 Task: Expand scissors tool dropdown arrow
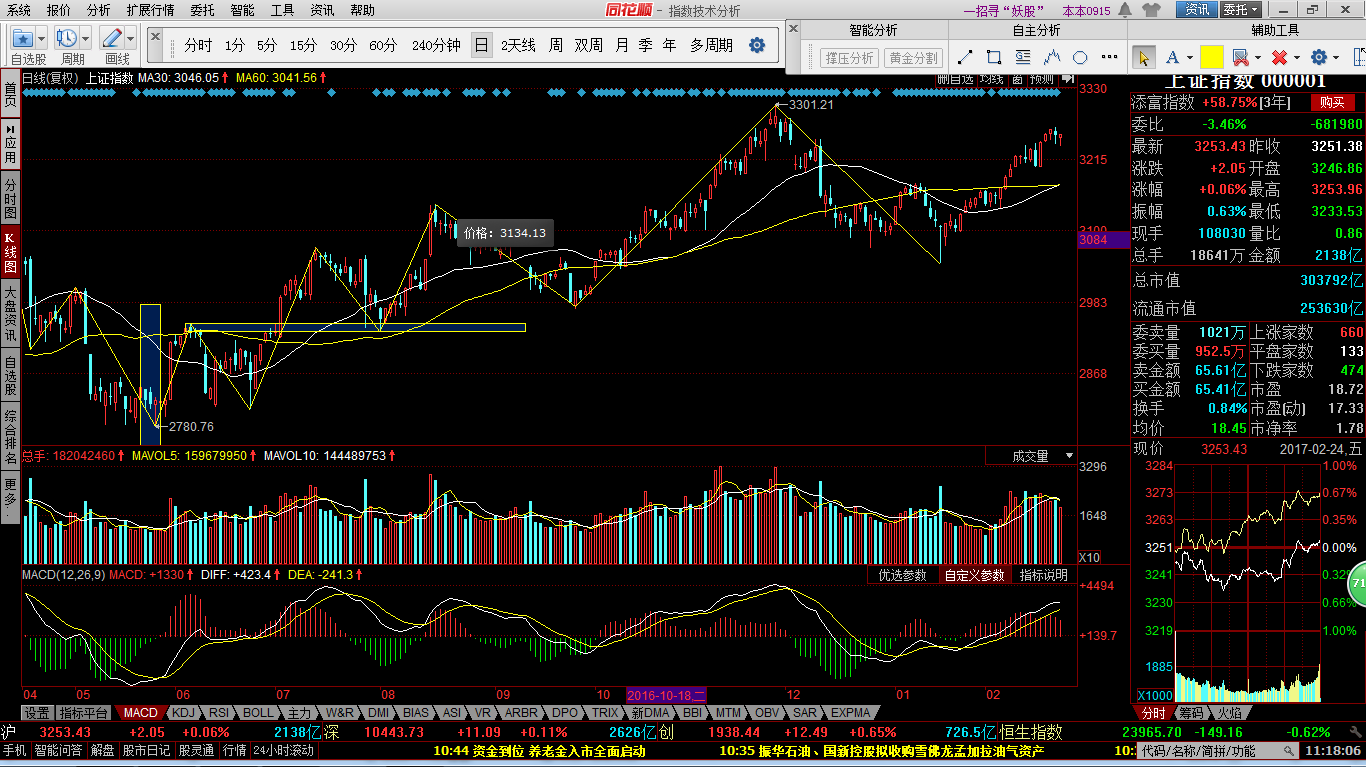tap(1258, 58)
